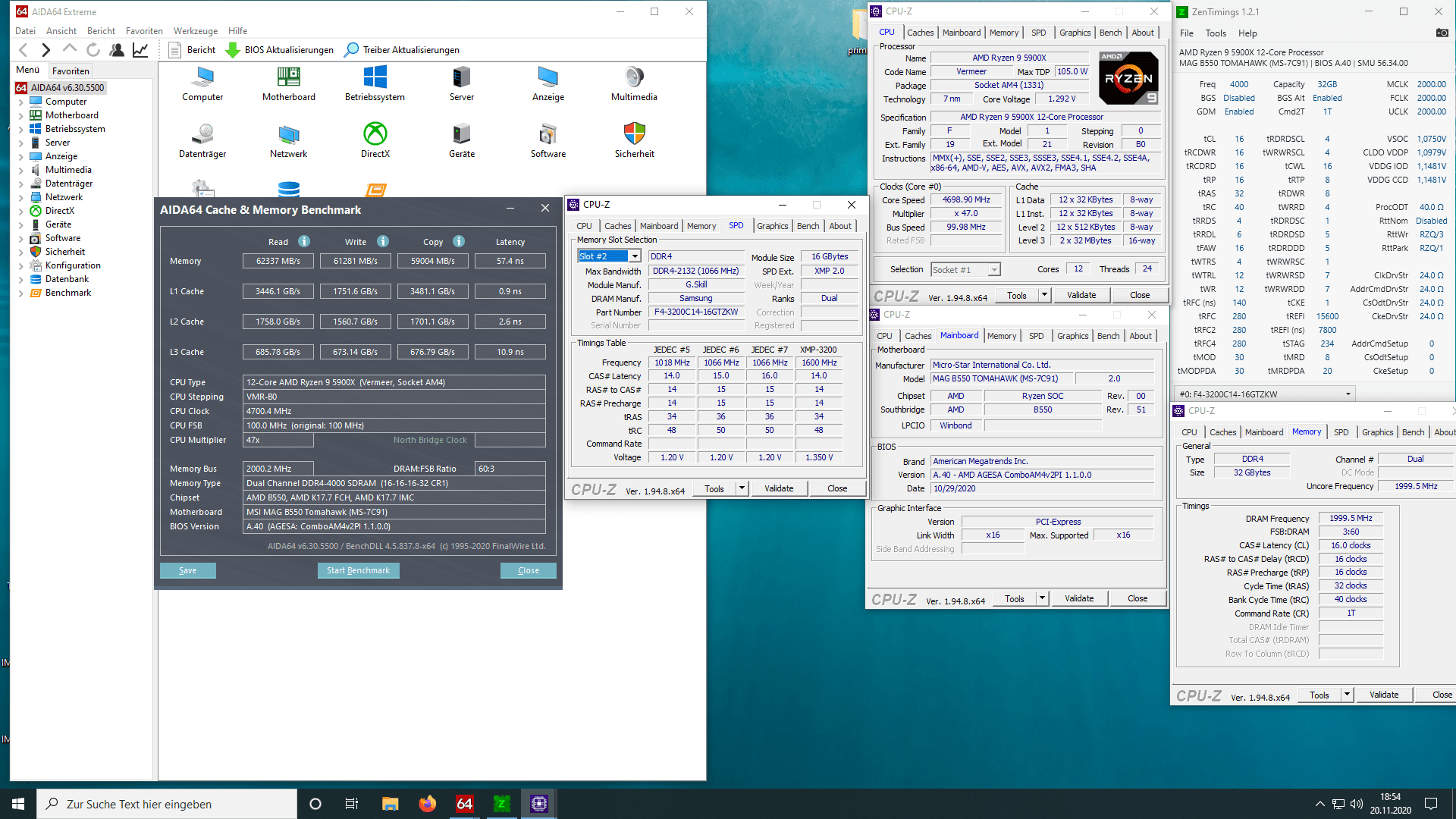The height and width of the screenshot is (819, 1456).
Task: Click the AIDA64 forward navigation arrow
Action: (x=46, y=50)
